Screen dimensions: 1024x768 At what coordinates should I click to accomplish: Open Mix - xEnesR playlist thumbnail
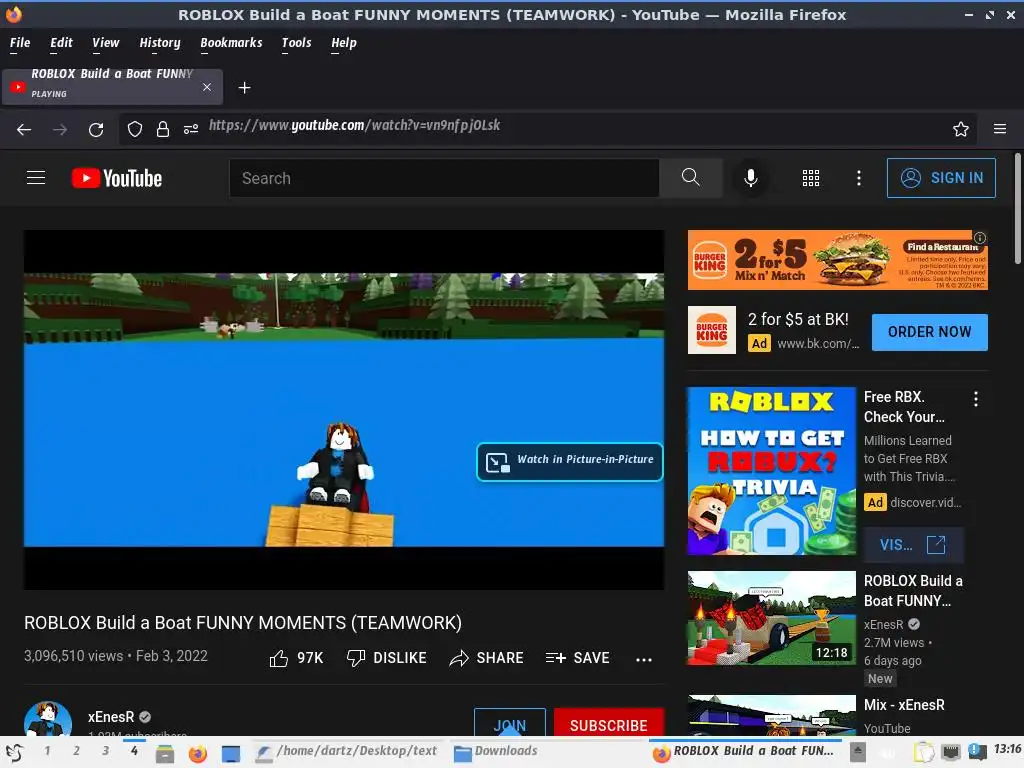tap(771, 715)
